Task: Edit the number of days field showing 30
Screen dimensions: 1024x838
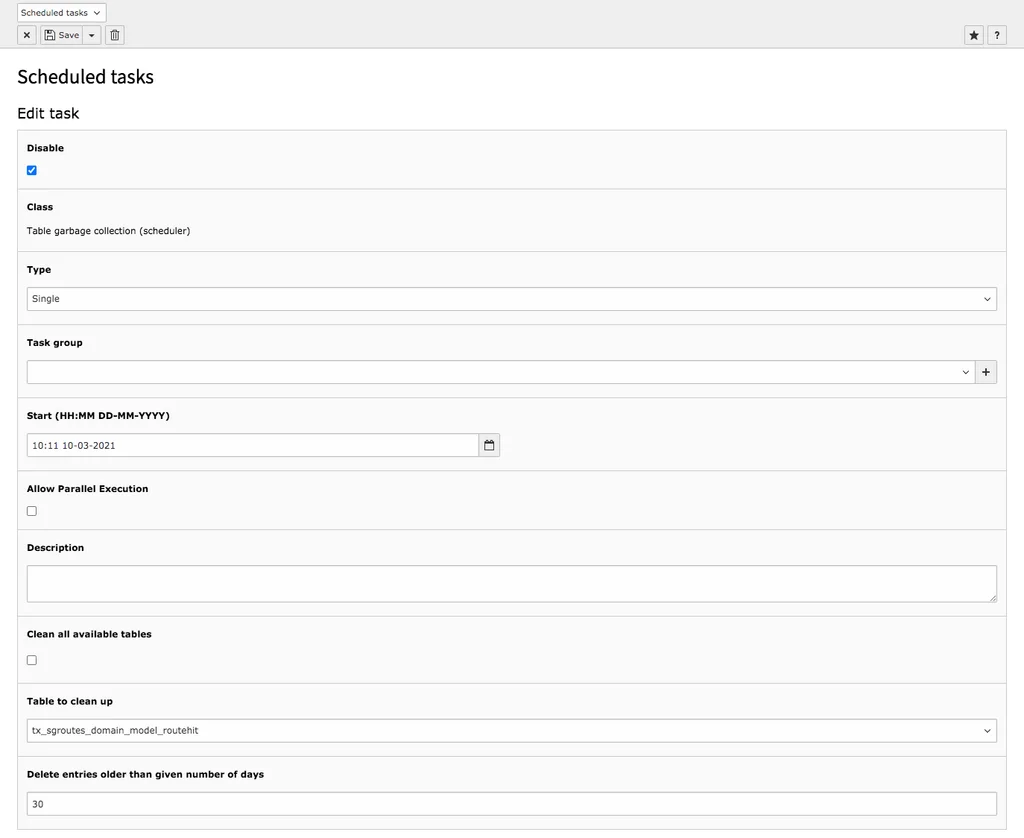Action: (x=511, y=804)
